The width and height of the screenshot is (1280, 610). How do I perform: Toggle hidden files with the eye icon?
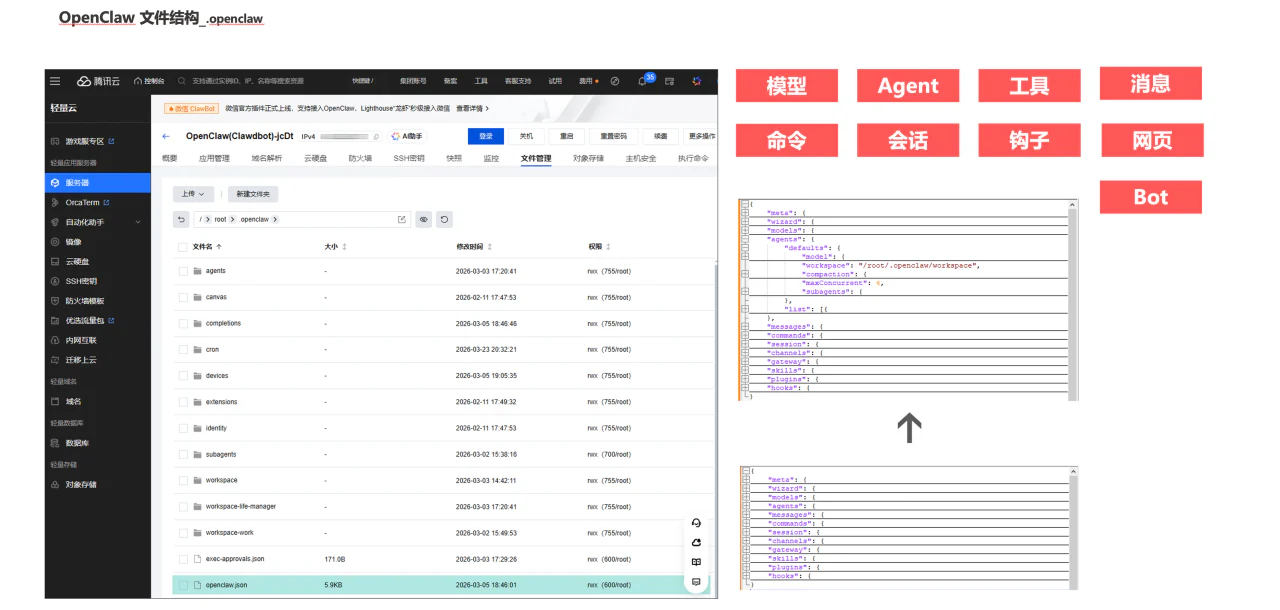click(x=424, y=219)
